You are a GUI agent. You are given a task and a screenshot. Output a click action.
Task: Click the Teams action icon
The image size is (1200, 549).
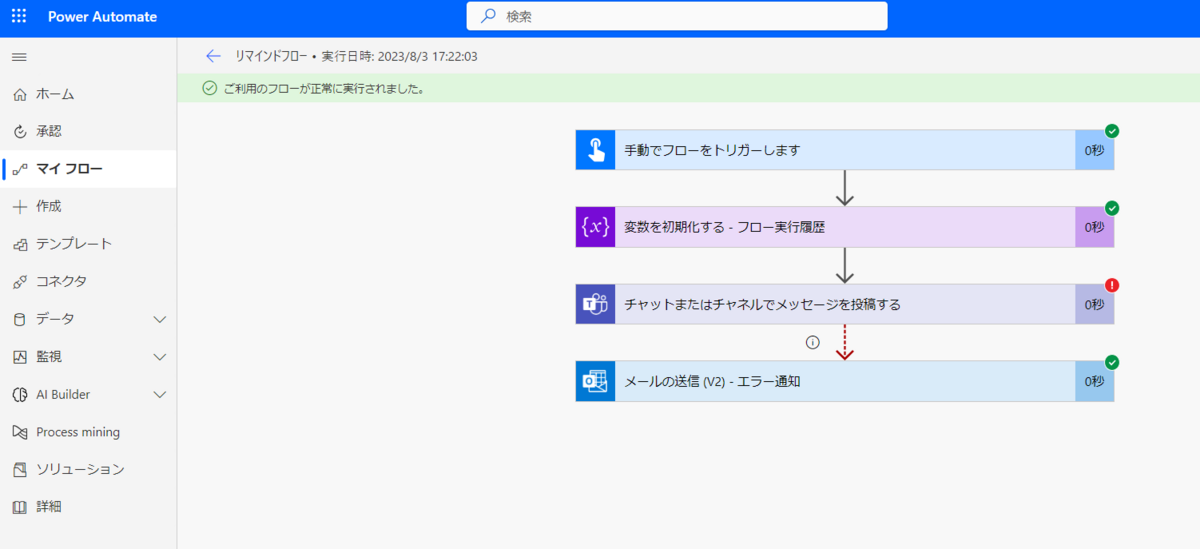click(595, 304)
